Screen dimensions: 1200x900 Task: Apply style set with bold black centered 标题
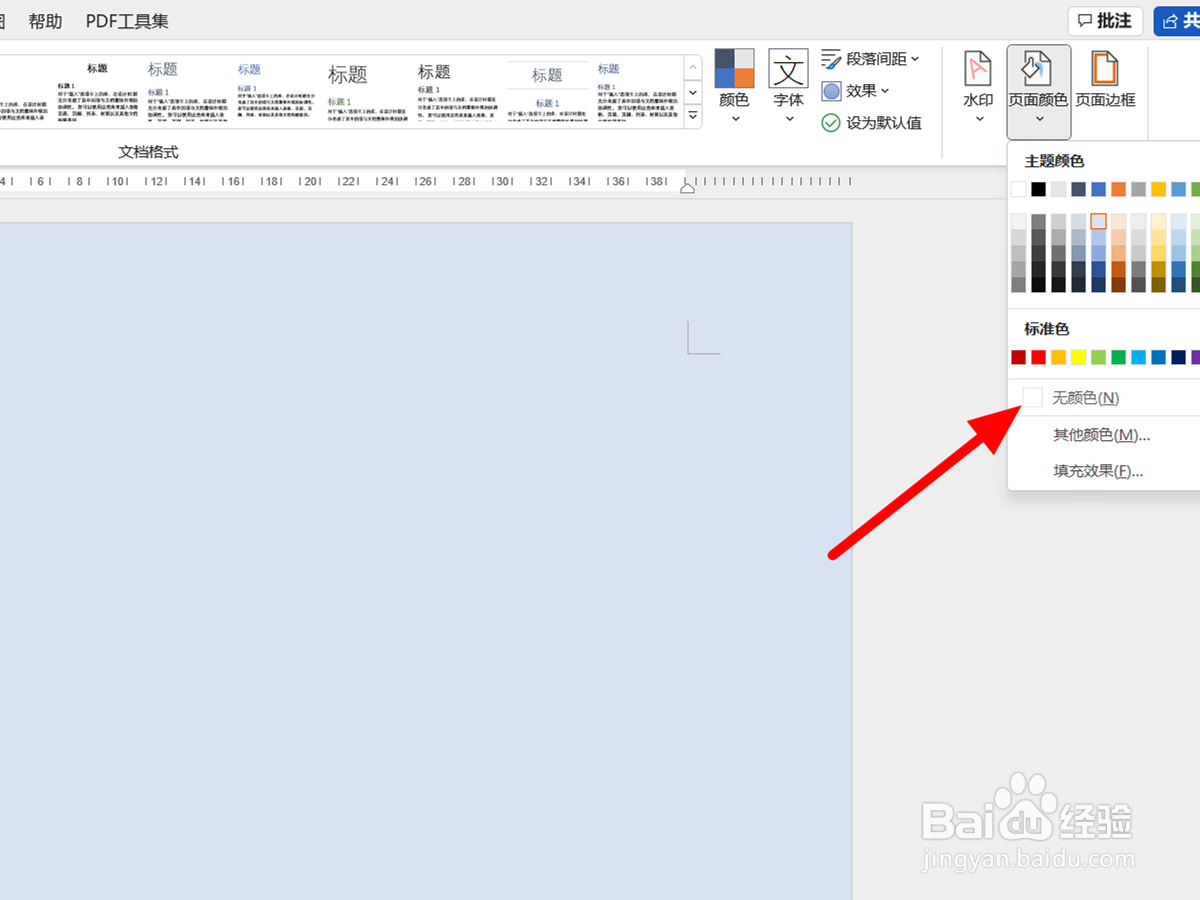[x=97, y=92]
